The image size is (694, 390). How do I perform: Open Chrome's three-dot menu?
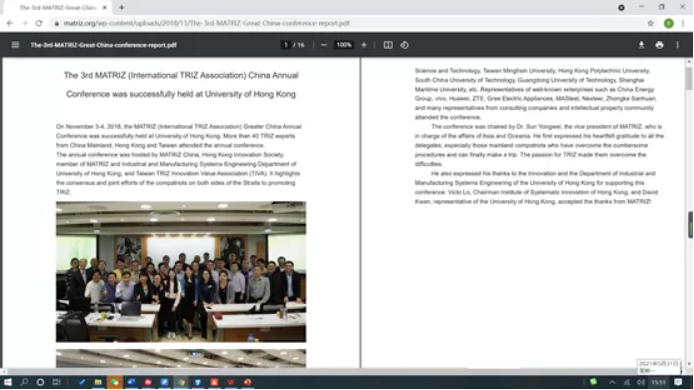coord(683,23)
